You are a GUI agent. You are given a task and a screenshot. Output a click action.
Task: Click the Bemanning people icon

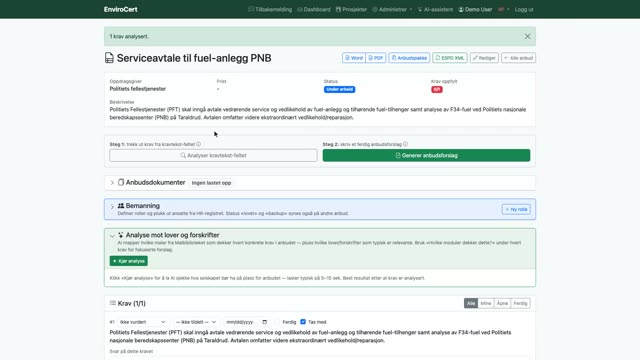(x=121, y=206)
